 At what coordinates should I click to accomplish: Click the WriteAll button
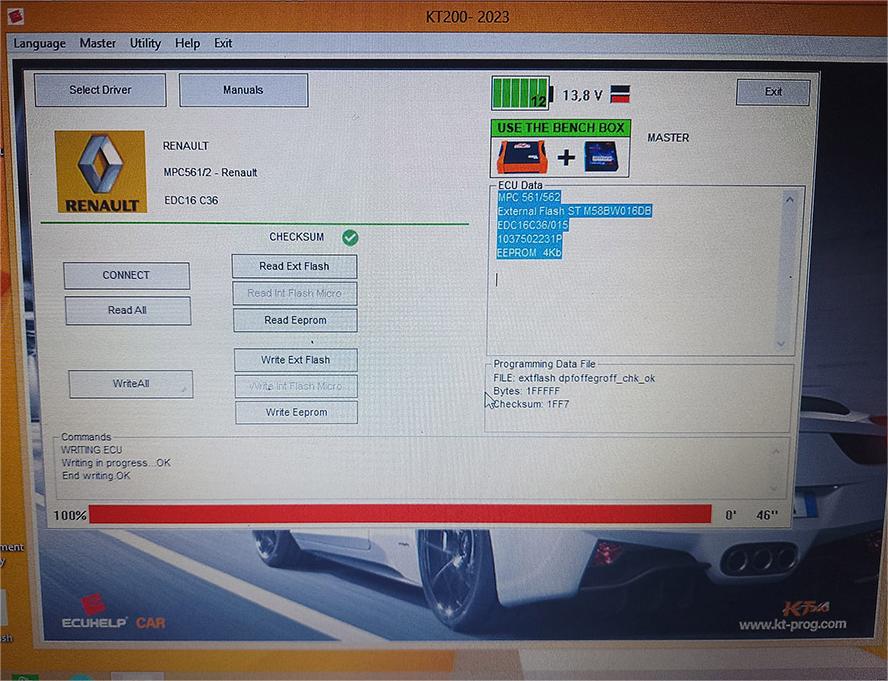point(131,384)
